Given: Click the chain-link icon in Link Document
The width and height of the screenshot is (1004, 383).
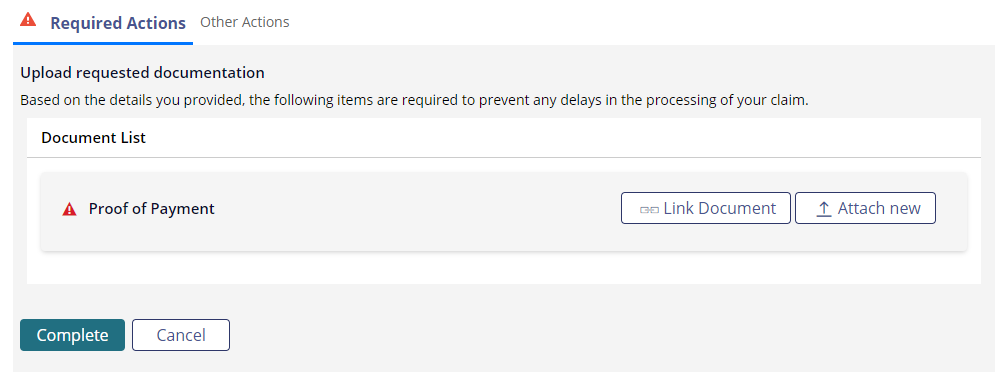Looking at the screenshot, I should click(649, 209).
